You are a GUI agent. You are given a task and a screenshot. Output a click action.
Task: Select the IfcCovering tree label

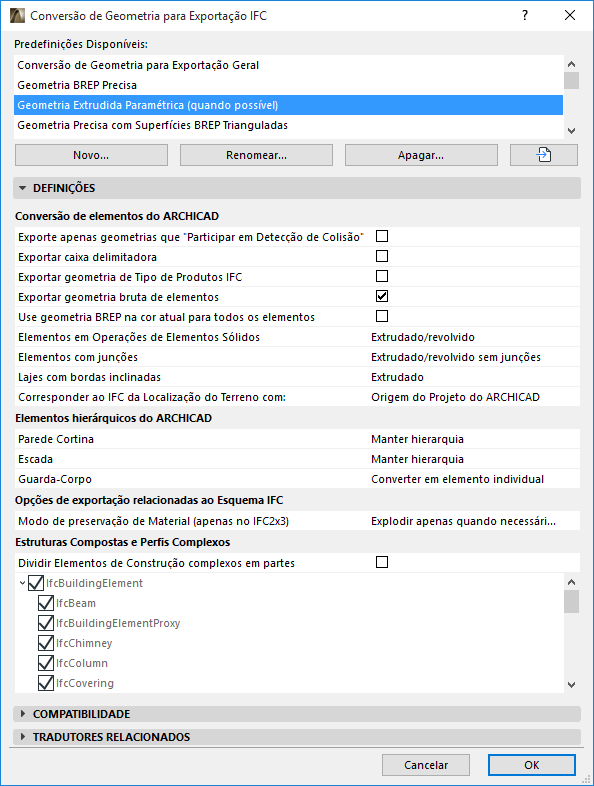(x=85, y=683)
